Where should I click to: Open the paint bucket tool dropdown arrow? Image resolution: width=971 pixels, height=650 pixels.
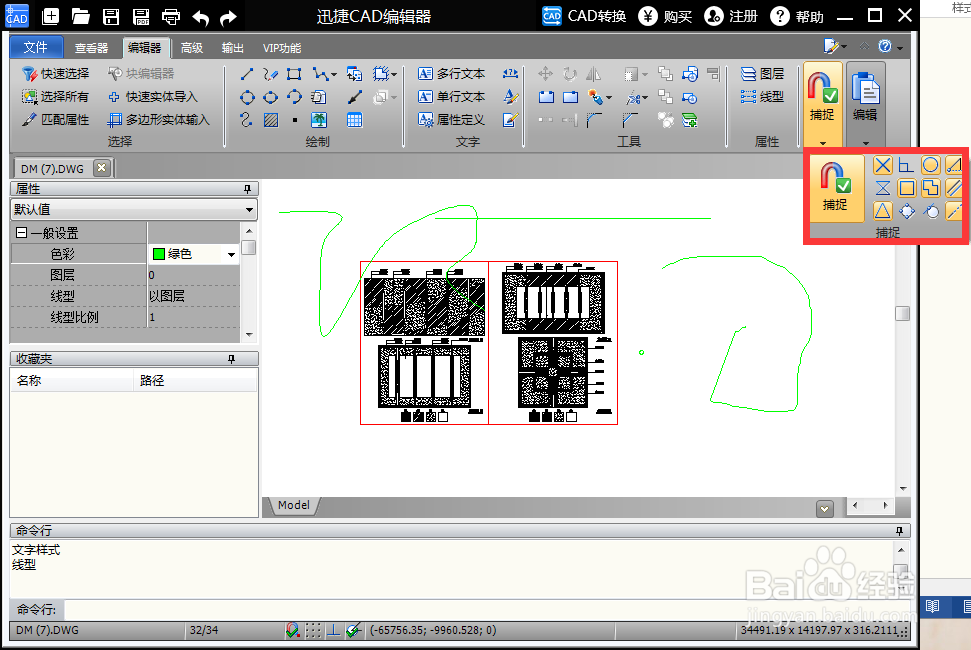point(609,98)
